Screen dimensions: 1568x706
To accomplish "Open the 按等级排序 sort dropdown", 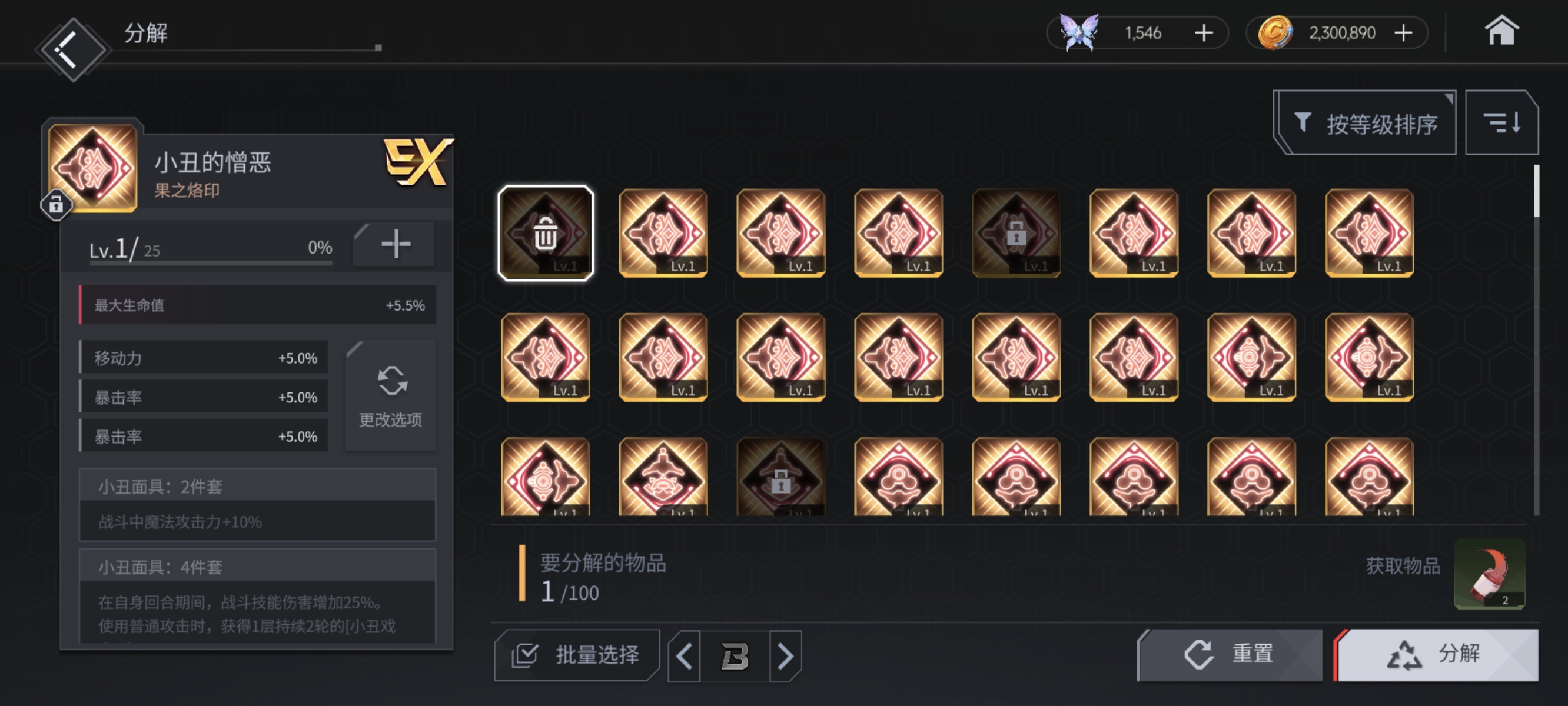I will (1365, 123).
